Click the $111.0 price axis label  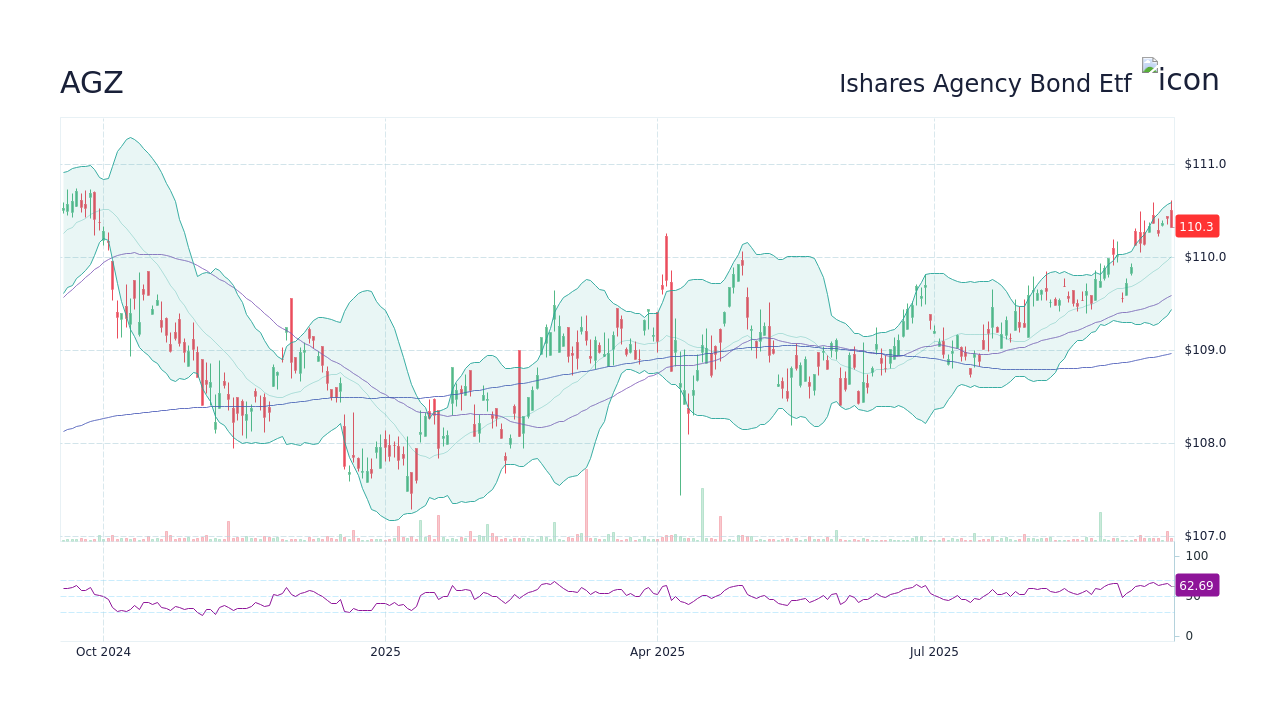tap(1205, 164)
